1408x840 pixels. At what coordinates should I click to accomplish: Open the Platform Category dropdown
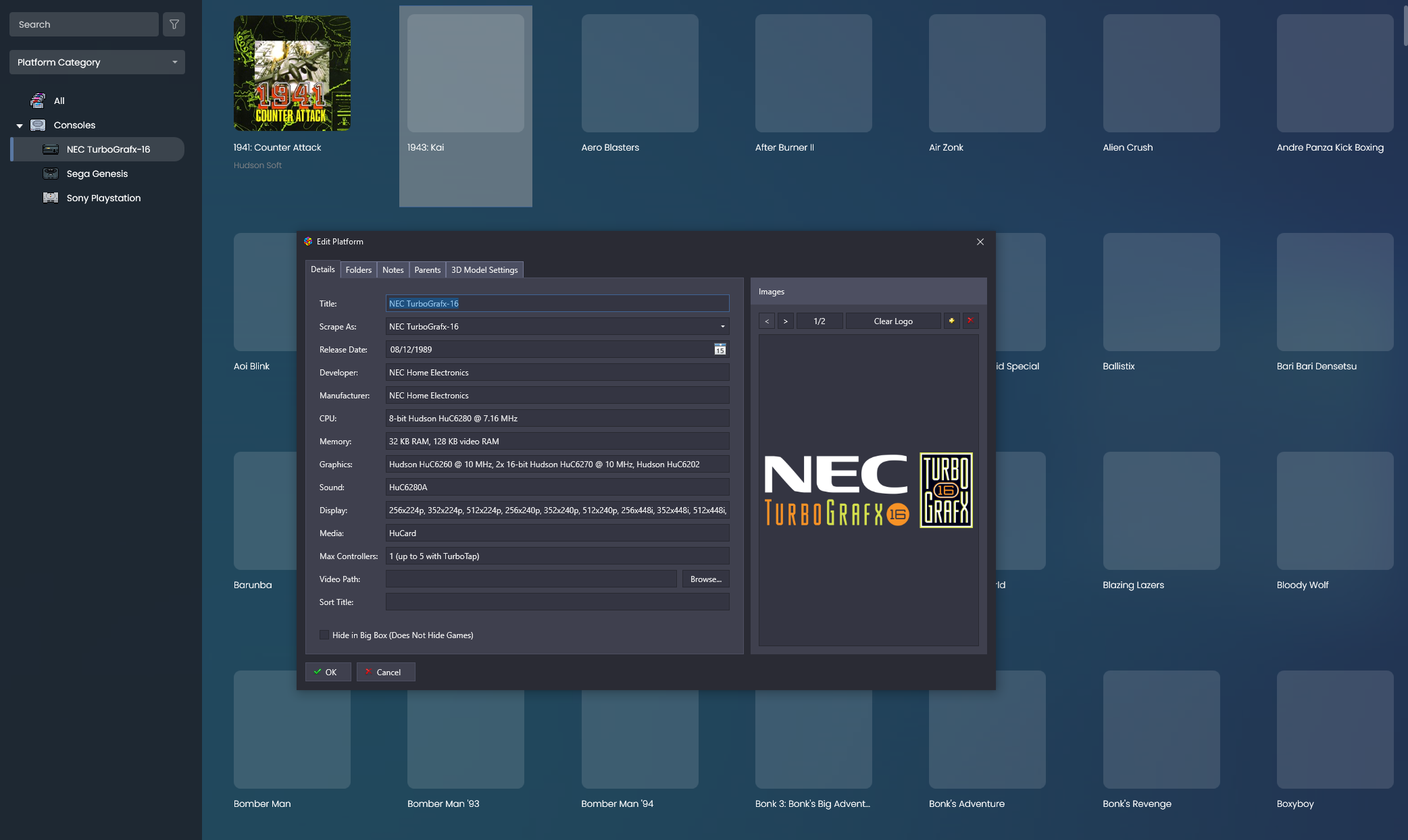pyautogui.click(x=97, y=62)
